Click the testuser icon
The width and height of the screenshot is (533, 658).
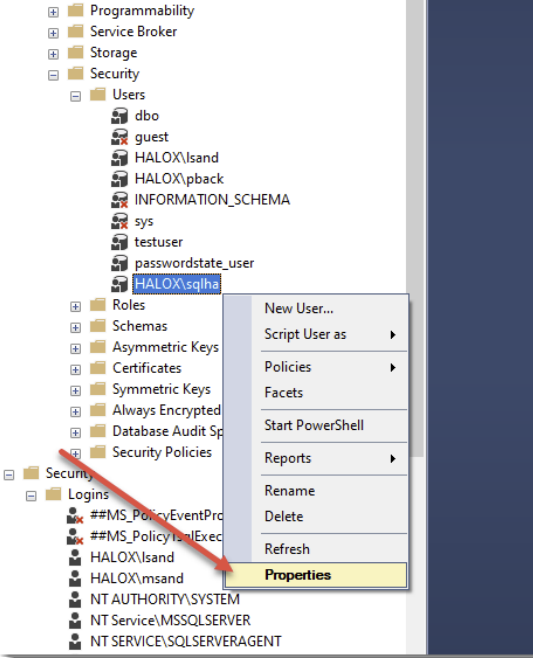pyautogui.click(x=120, y=242)
